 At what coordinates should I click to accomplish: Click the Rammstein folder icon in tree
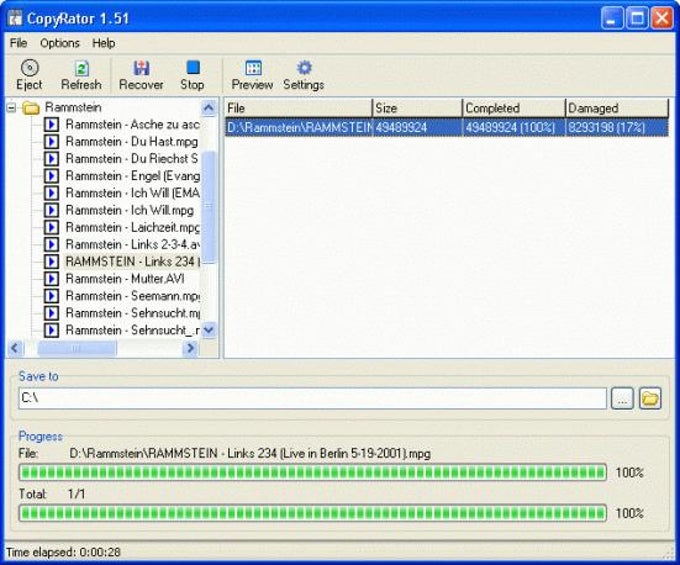tap(31, 108)
